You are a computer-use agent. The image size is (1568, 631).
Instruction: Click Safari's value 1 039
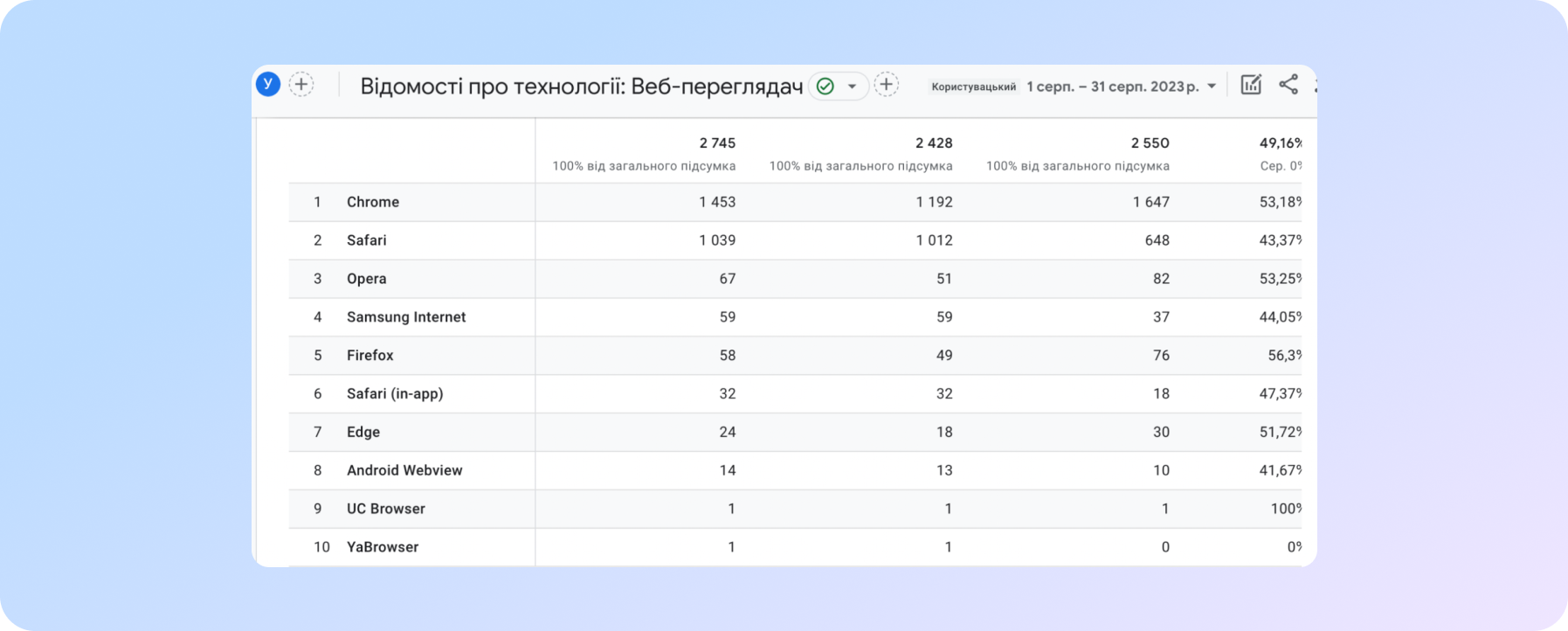[717, 240]
